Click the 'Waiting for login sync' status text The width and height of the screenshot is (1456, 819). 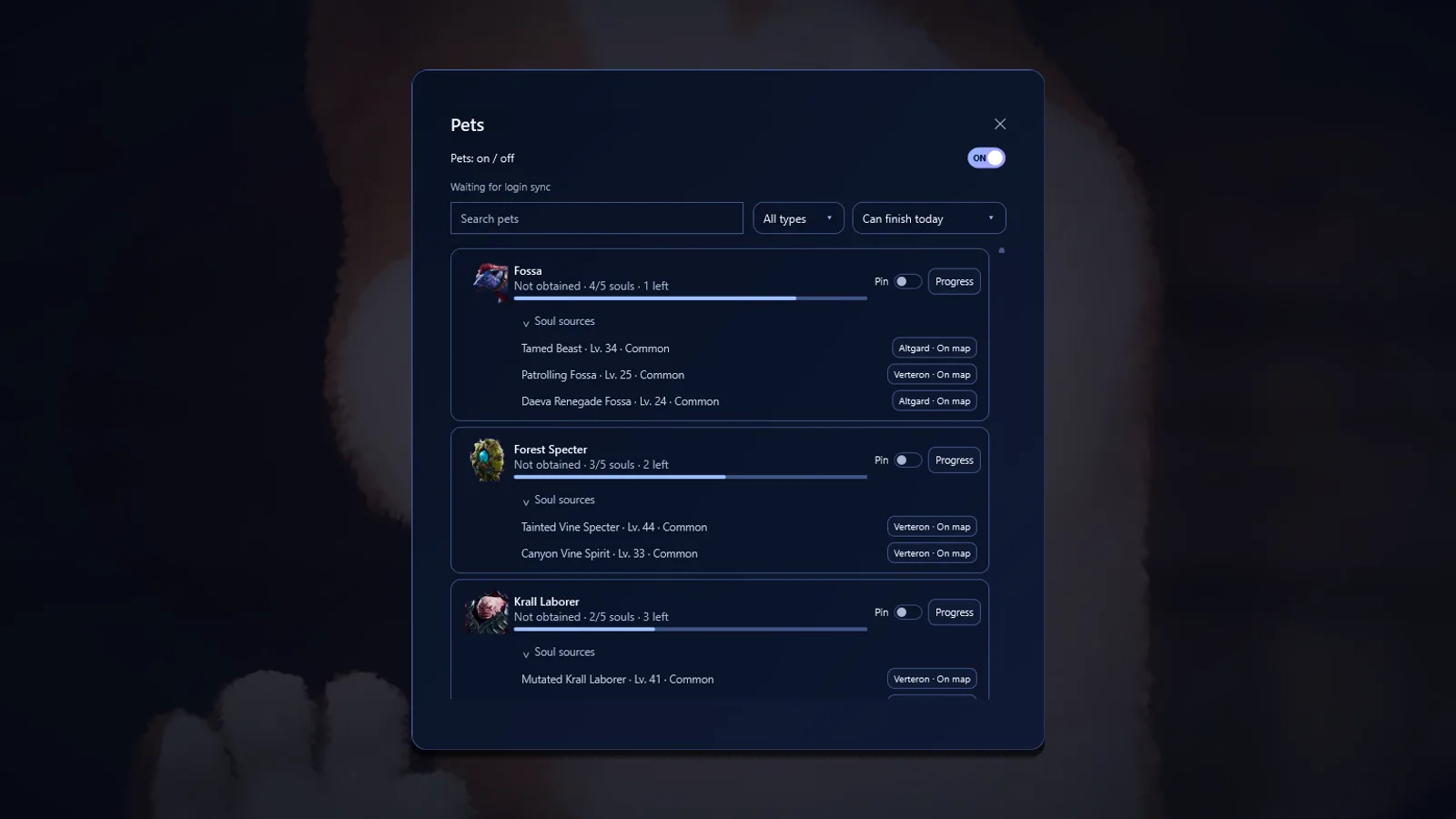click(500, 187)
